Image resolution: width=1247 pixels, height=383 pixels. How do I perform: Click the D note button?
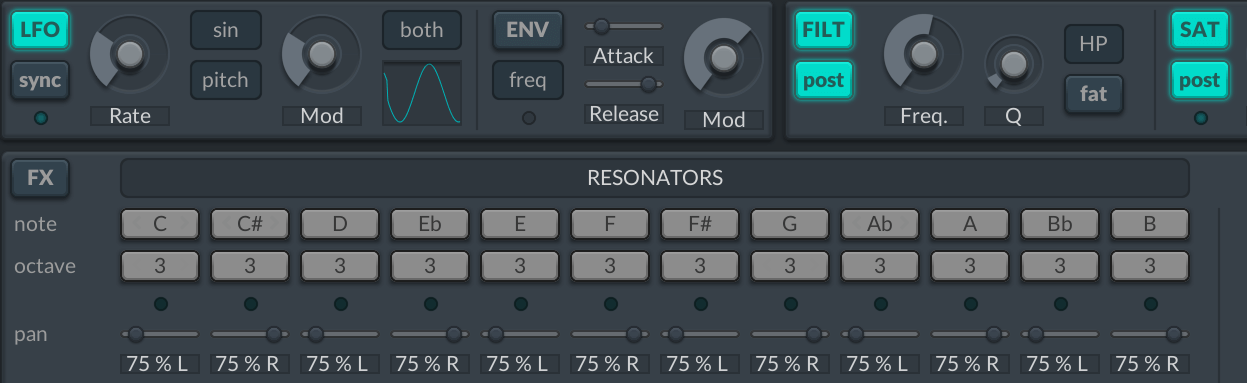point(340,225)
